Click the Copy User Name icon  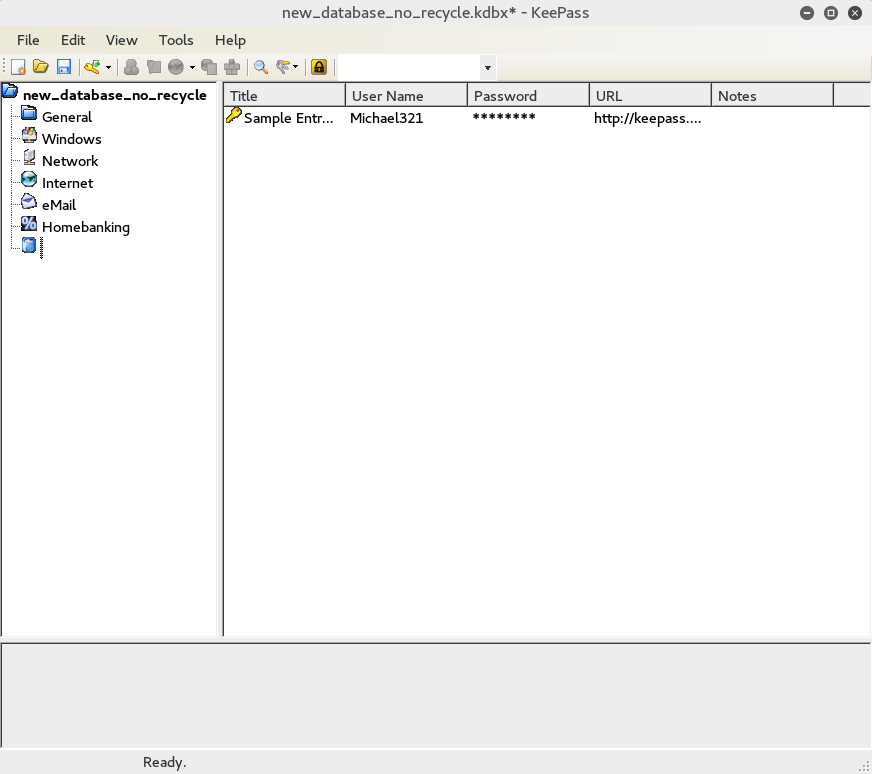tap(131, 67)
